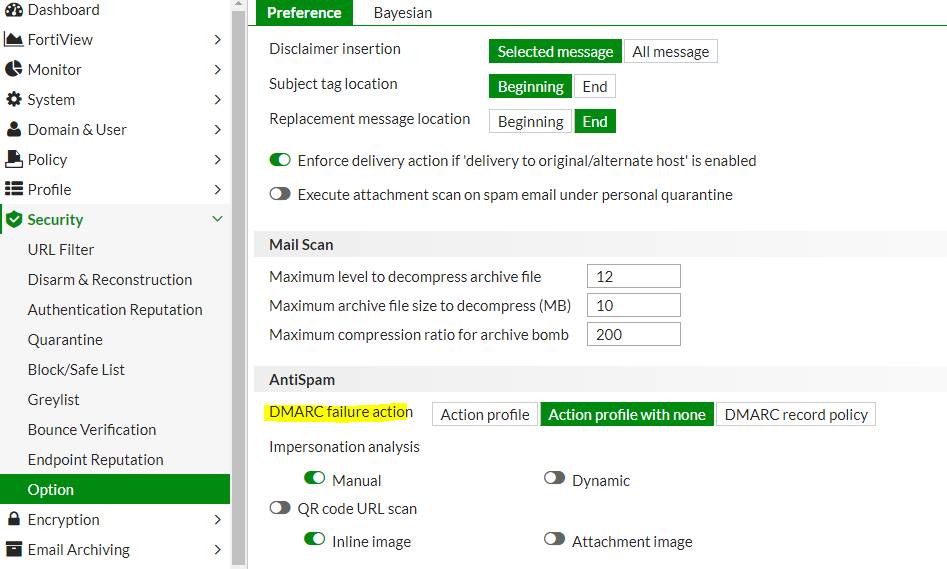Set Disclaimer insertion to All message

(x=670, y=52)
